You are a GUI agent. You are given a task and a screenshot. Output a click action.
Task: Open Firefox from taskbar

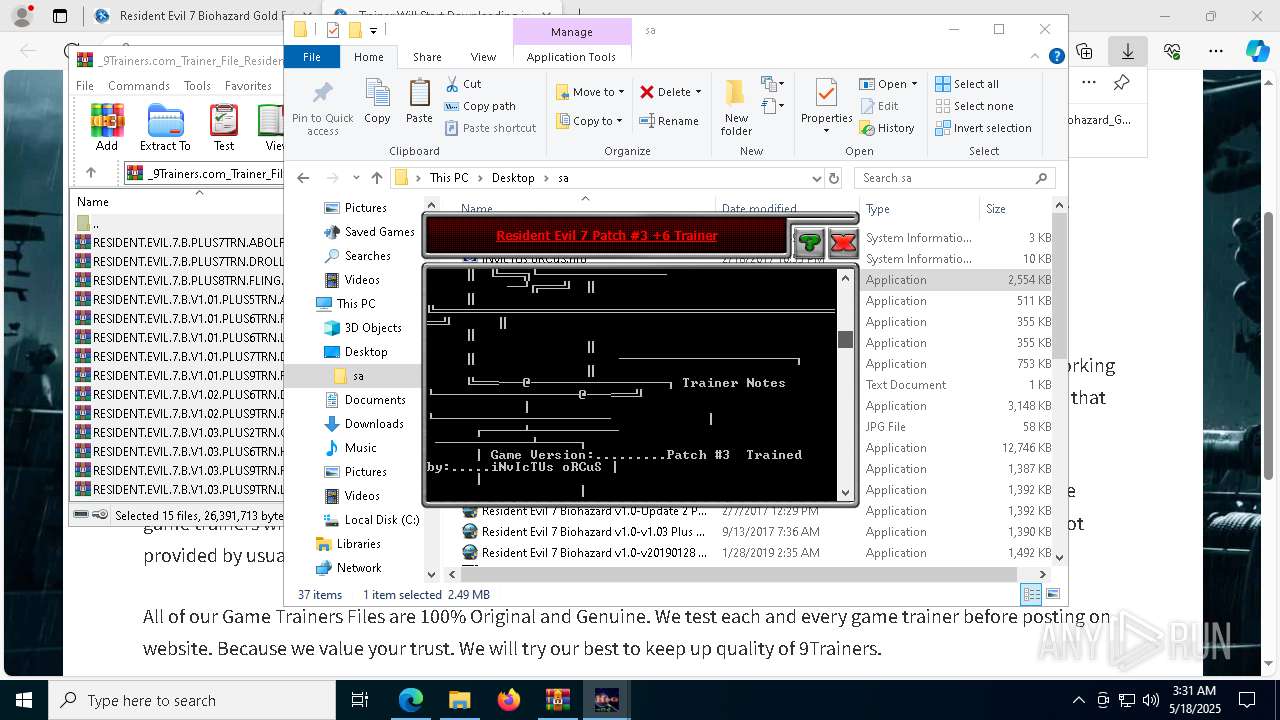pos(509,700)
